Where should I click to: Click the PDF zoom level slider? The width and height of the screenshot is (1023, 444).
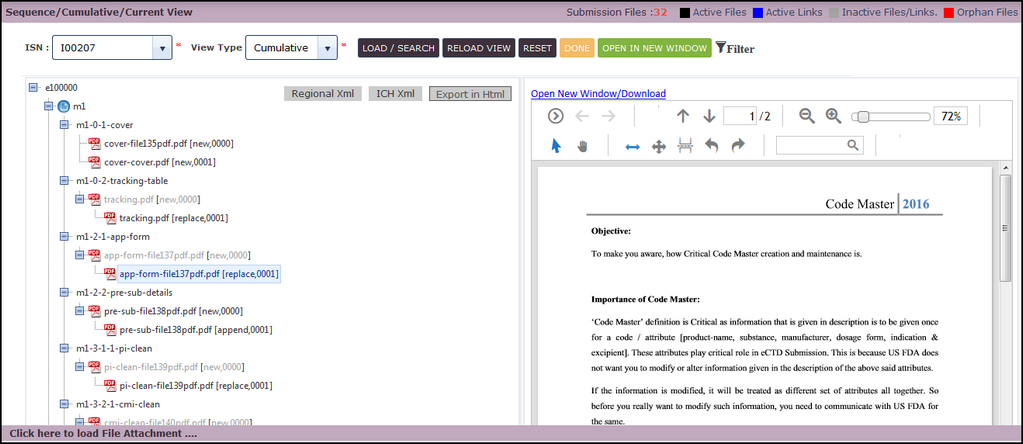pyautogui.click(x=890, y=116)
